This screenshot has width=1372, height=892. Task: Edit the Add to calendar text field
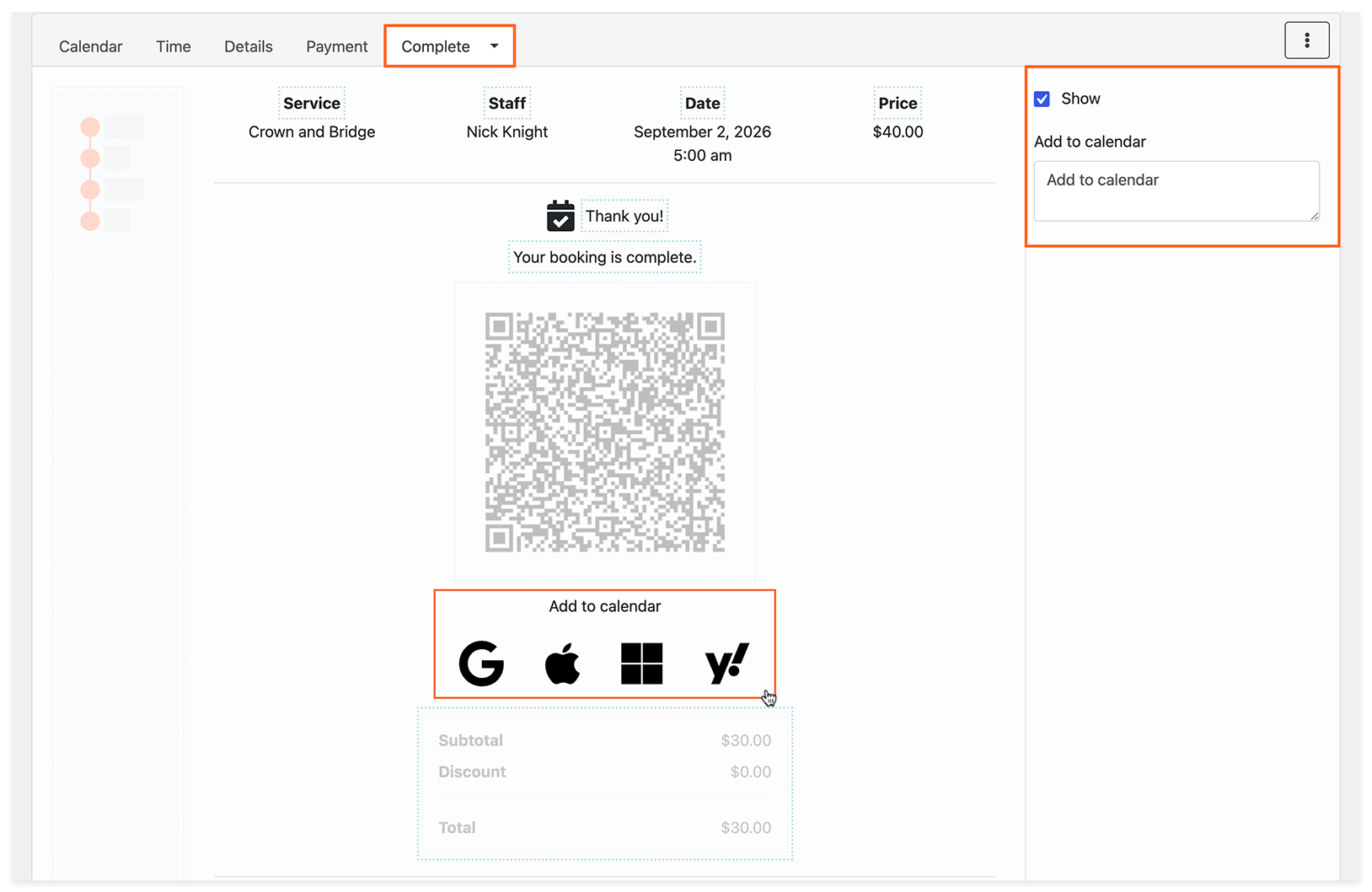(x=1176, y=191)
